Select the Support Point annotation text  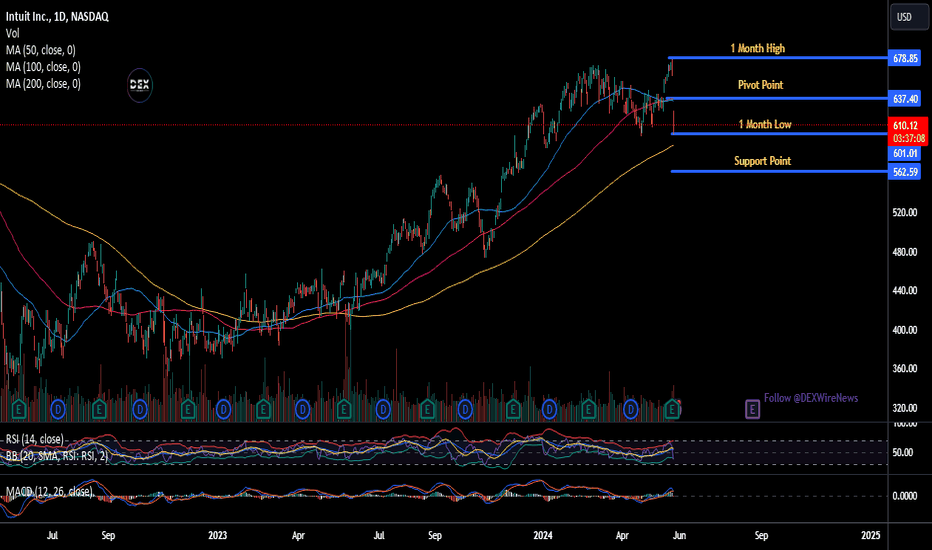point(762,161)
